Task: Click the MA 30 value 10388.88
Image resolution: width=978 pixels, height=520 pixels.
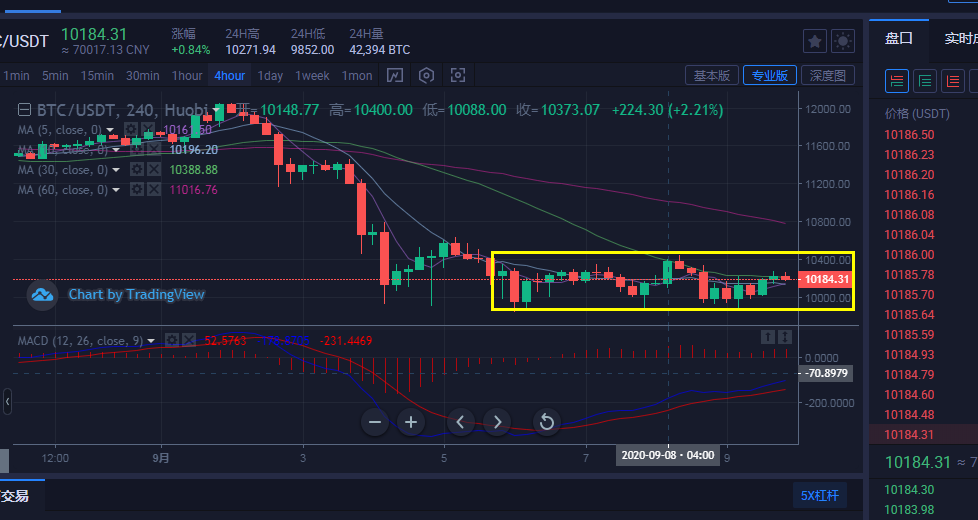Action: point(193,170)
